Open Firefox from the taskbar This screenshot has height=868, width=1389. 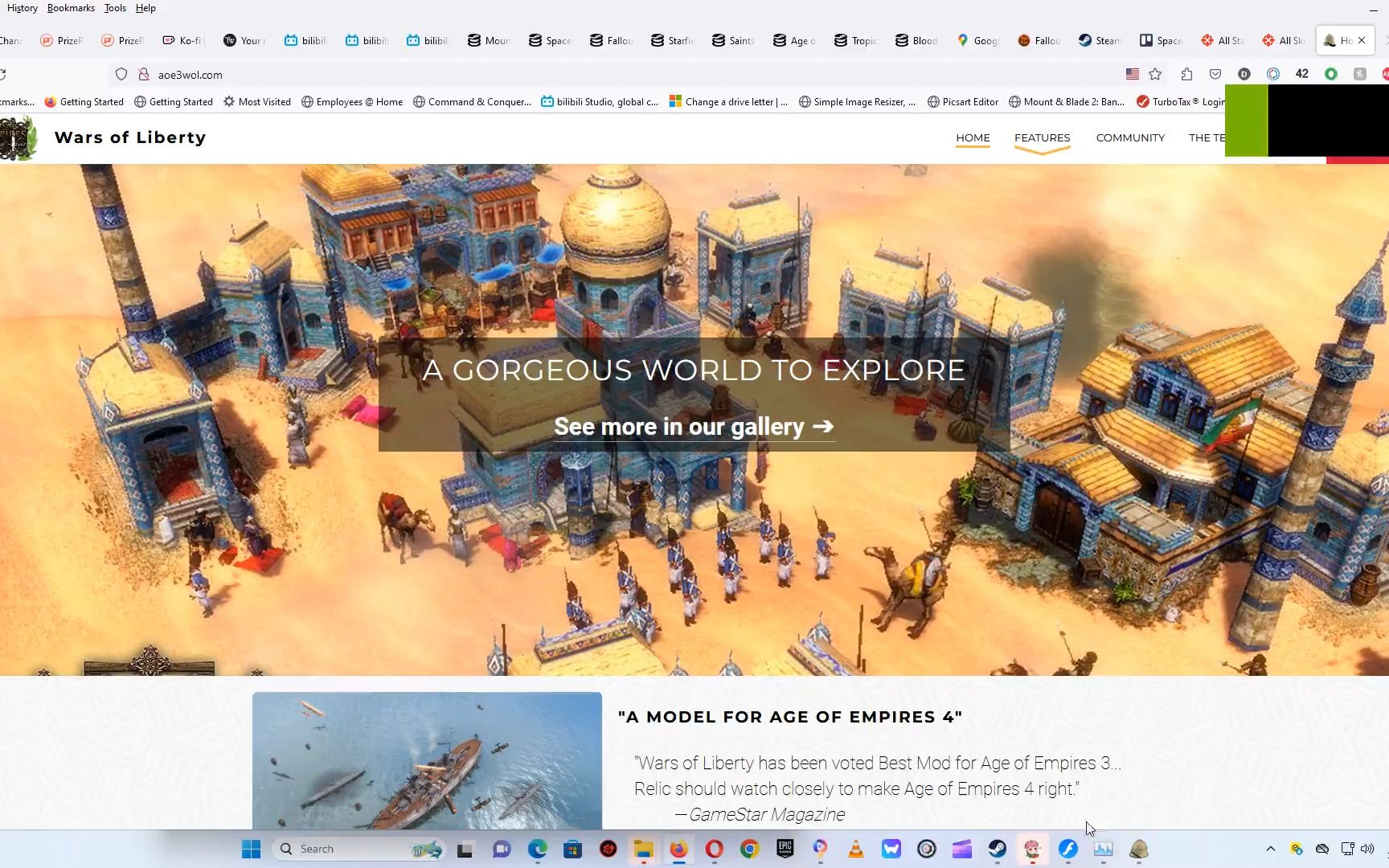pos(678,849)
